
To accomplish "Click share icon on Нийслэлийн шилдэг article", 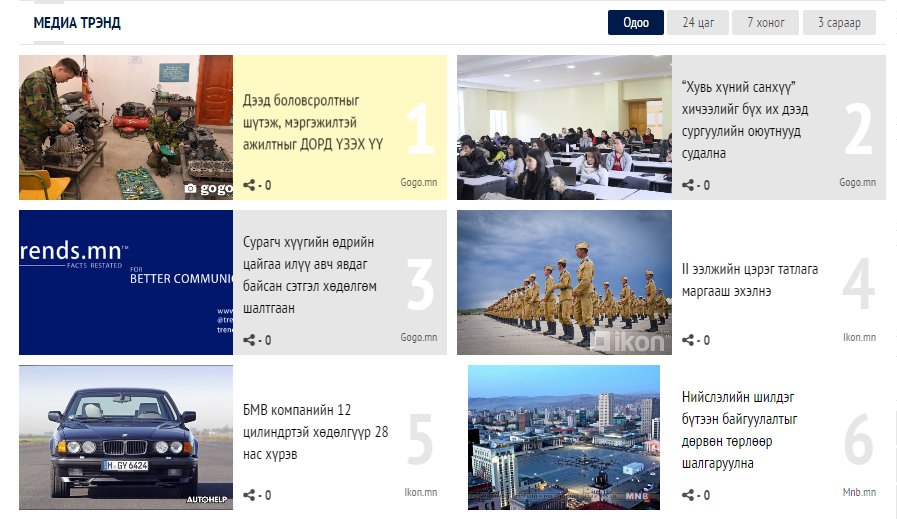I will (688, 495).
